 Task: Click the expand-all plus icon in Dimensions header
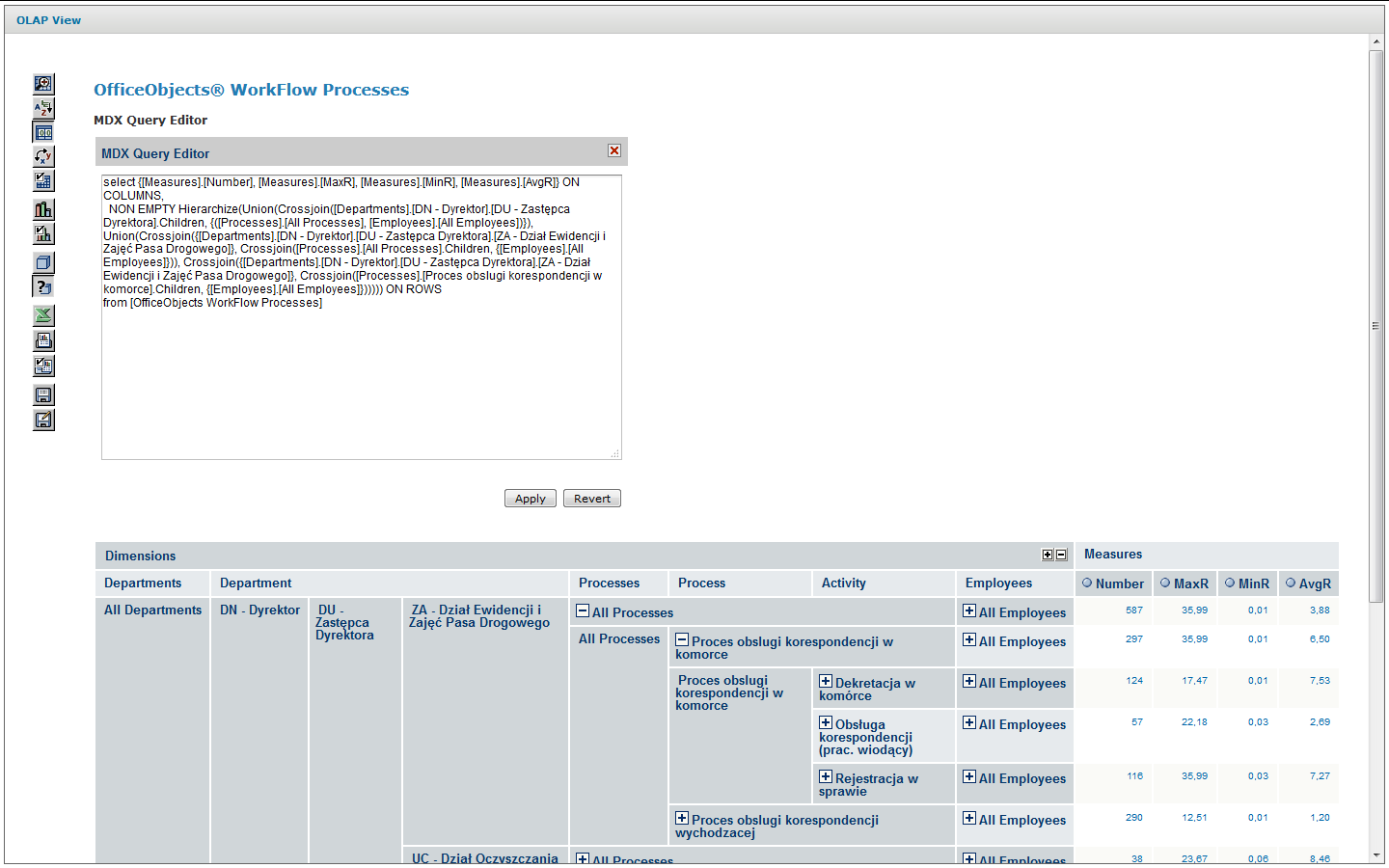point(1048,556)
